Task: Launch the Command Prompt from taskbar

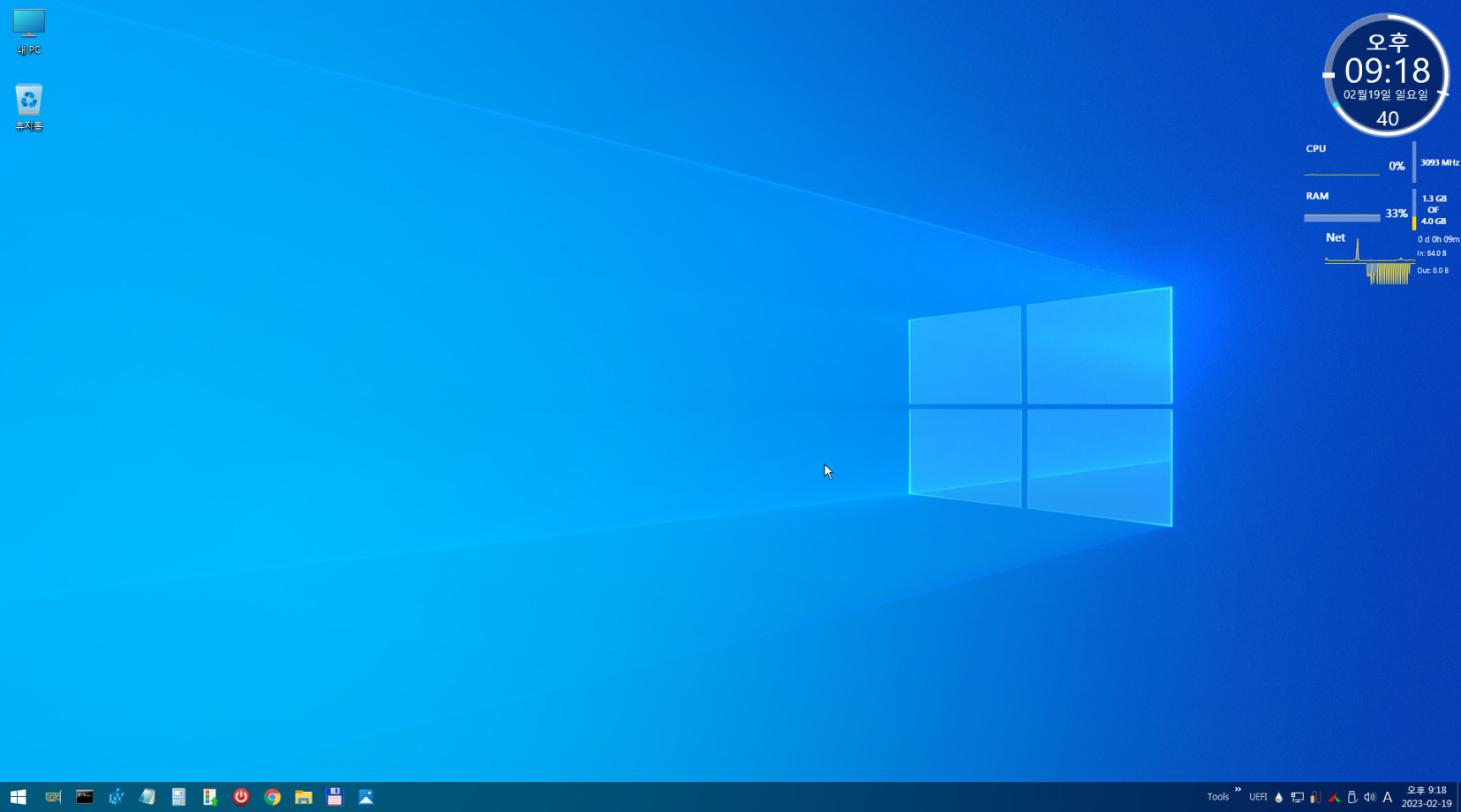Action: (85, 797)
